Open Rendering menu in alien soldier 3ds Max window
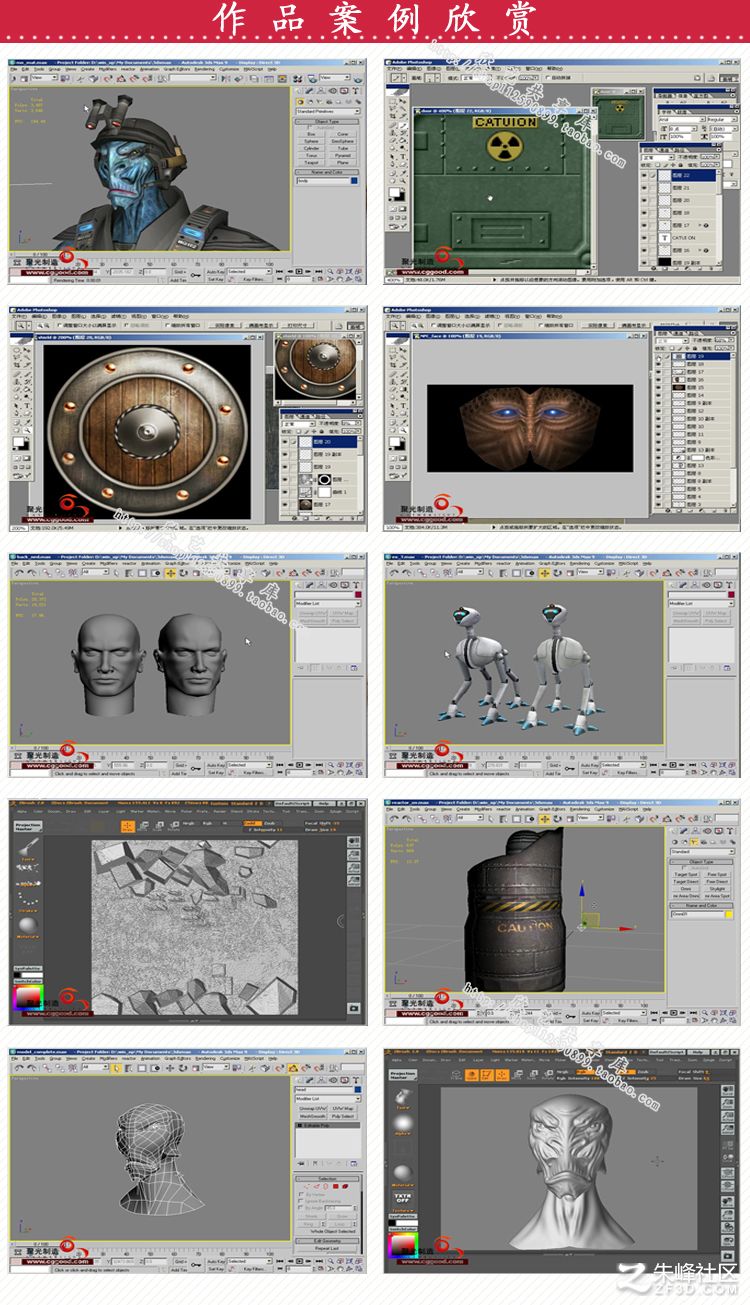Screen dimensions: 750x1305 point(204,69)
